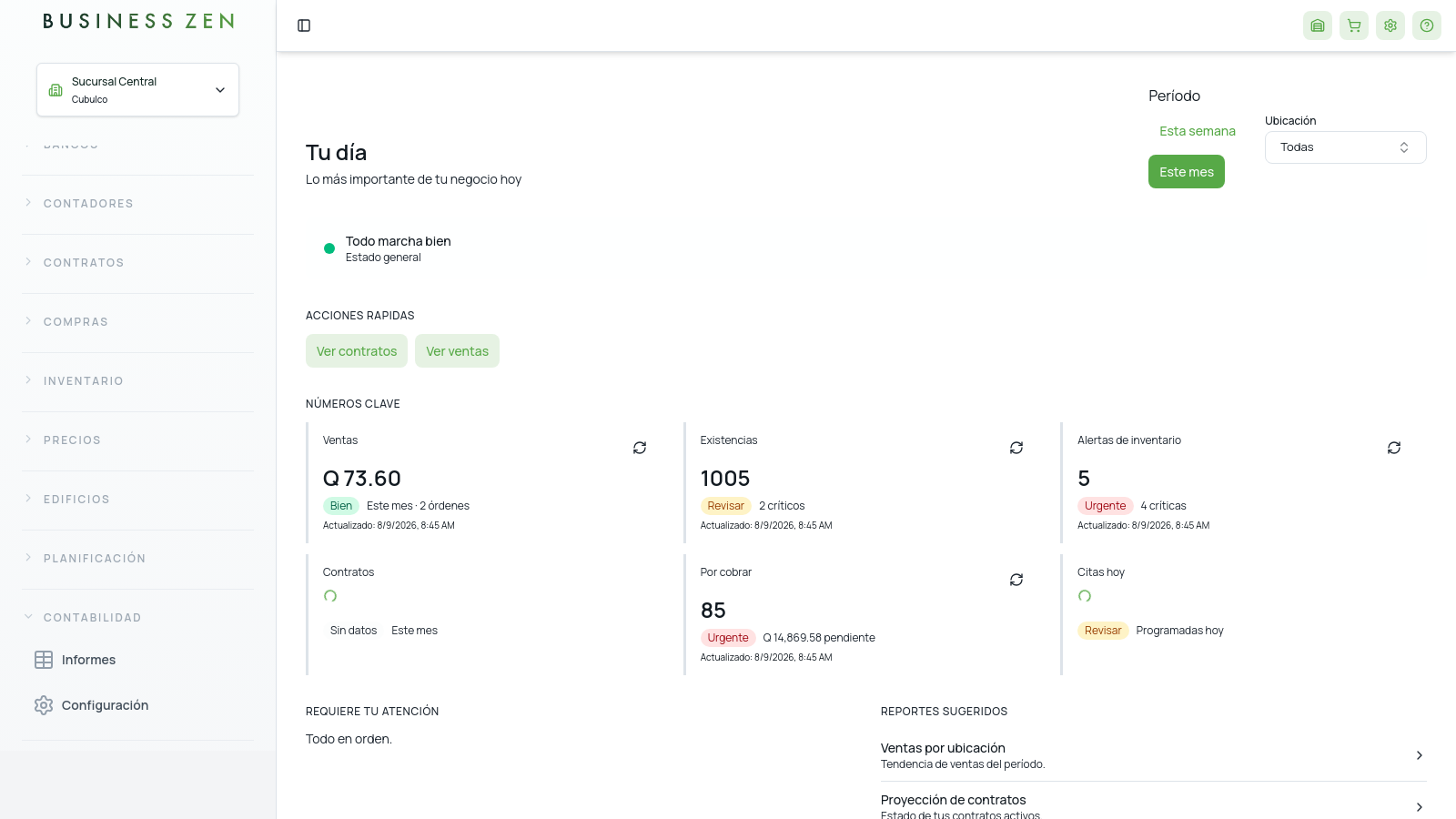Click the 4 críticas text in Alertas
Image resolution: width=1456 pixels, height=819 pixels.
click(x=1163, y=506)
